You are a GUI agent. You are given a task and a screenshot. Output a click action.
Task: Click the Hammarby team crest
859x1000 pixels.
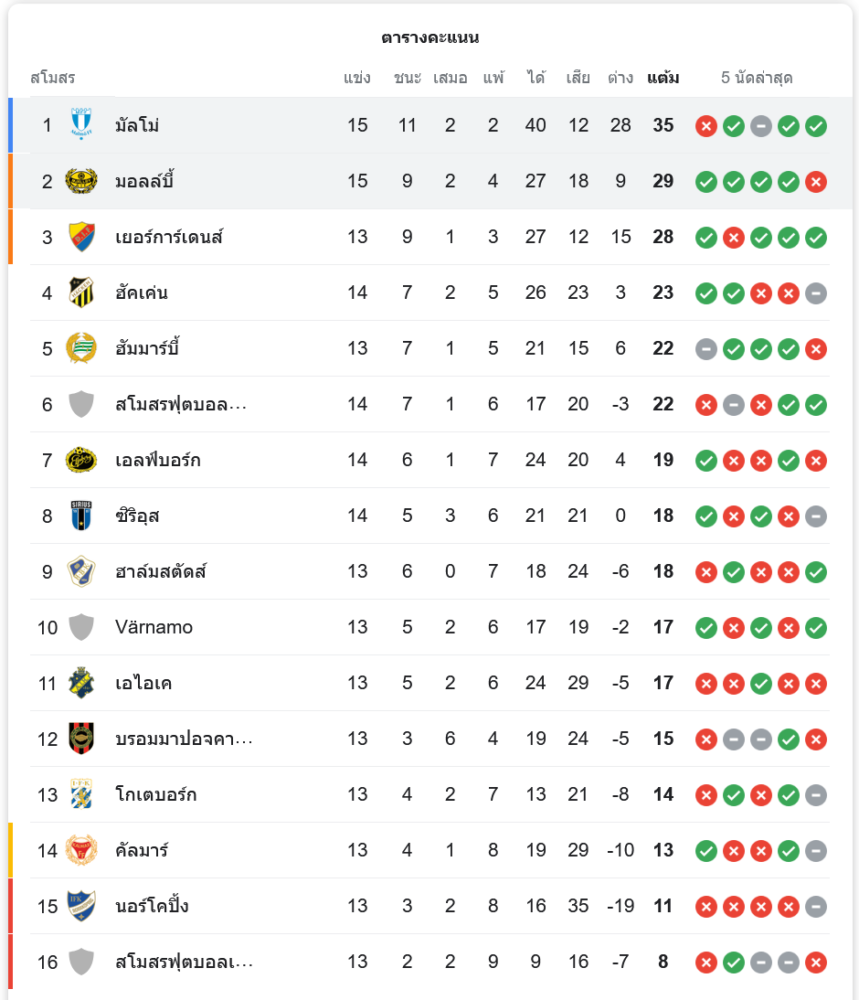[81, 349]
